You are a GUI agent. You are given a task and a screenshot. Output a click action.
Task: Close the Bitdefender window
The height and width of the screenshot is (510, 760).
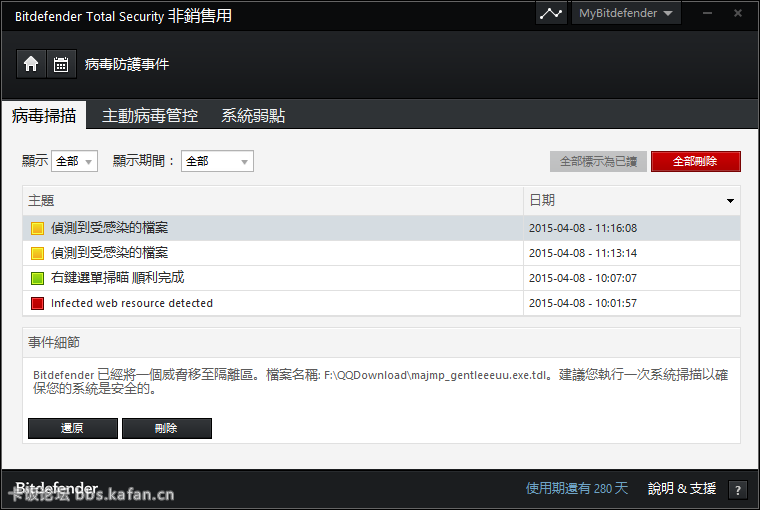click(x=738, y=13)
